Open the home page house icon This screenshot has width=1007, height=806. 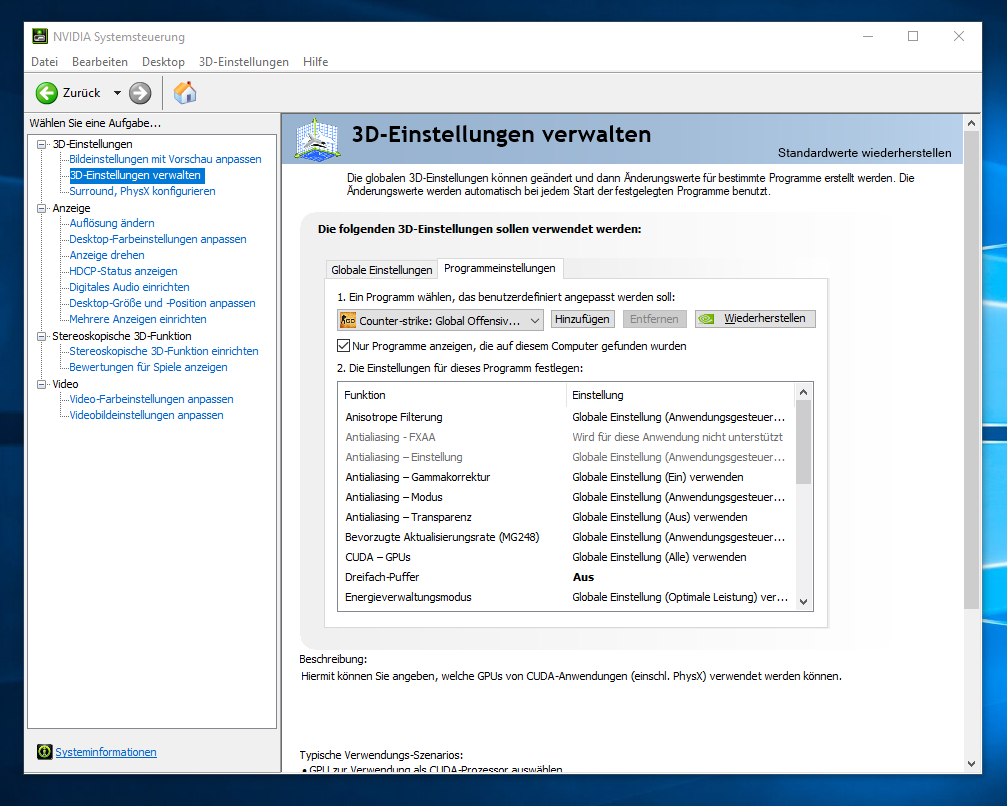(x=185, y=92)
